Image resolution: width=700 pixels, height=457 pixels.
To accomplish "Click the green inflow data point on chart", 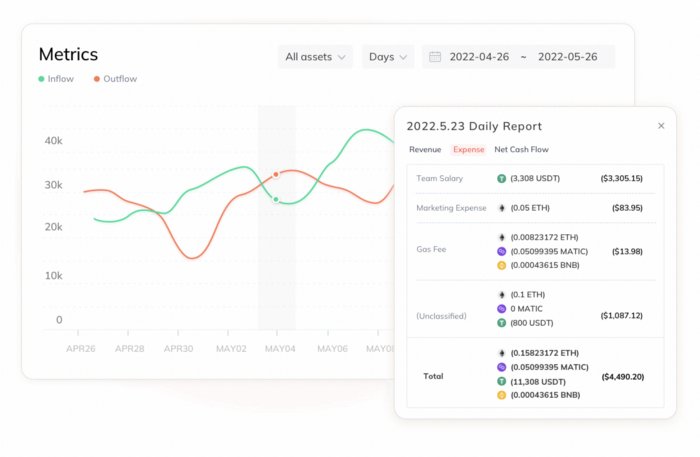I will click(x=276, y=199).
